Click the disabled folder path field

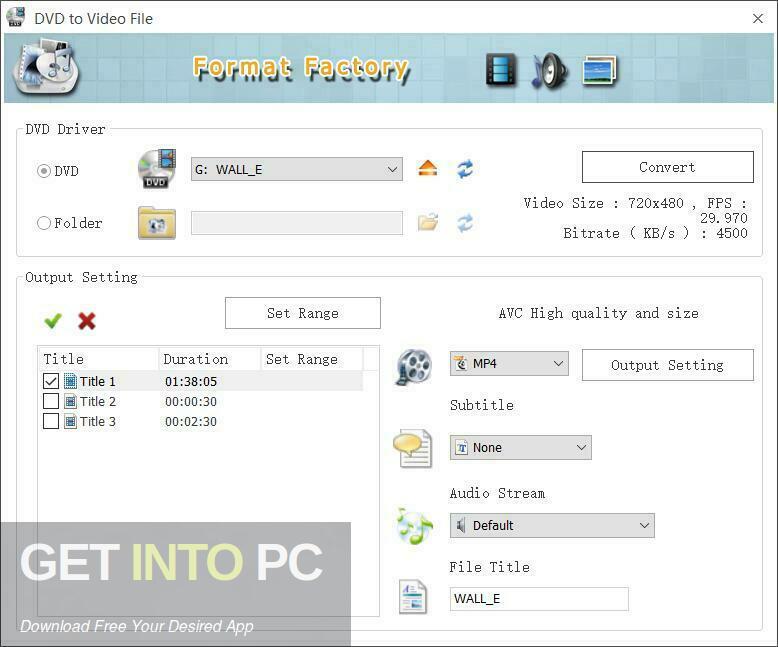click(x=297, y=223)
